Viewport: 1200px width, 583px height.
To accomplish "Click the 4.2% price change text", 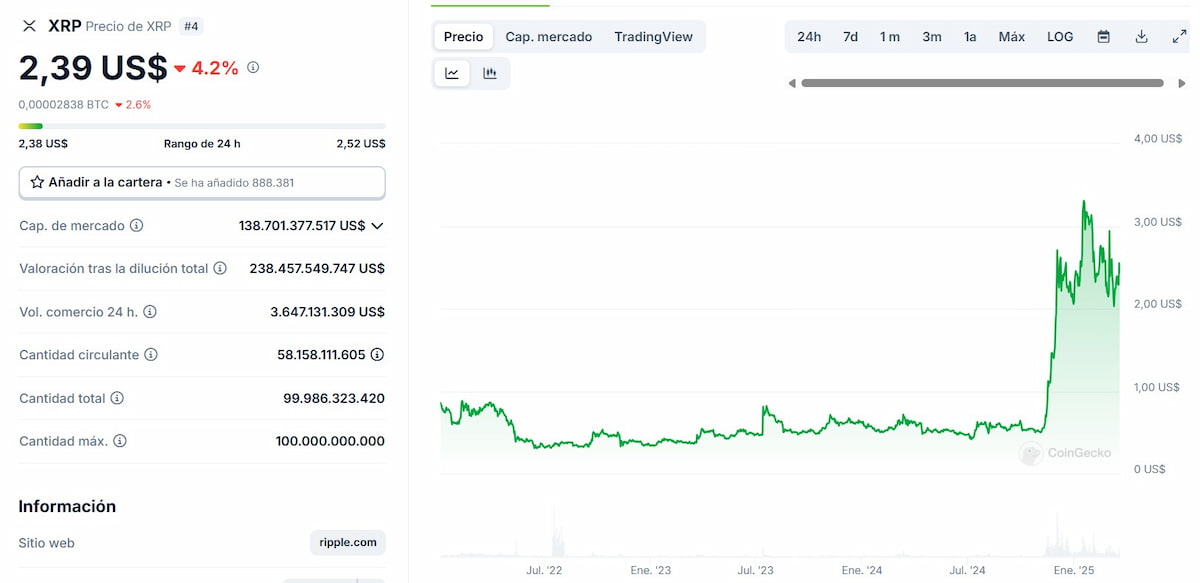I will point(215,68).
